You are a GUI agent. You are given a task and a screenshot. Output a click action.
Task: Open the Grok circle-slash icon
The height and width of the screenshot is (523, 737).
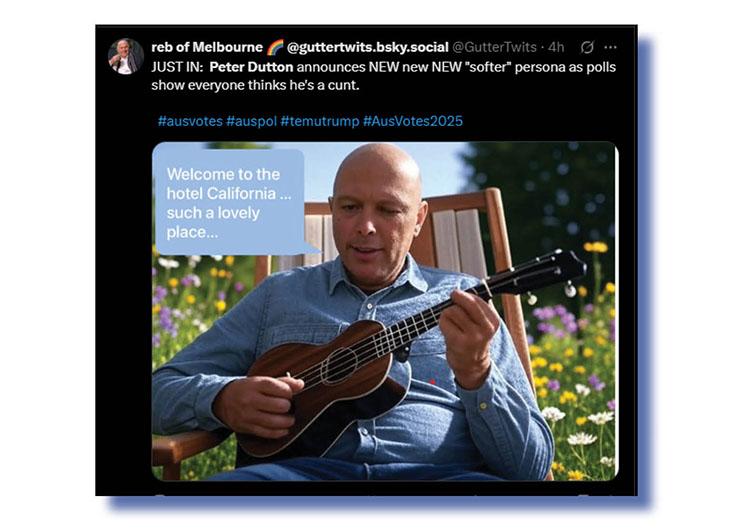tap(587, 47)
